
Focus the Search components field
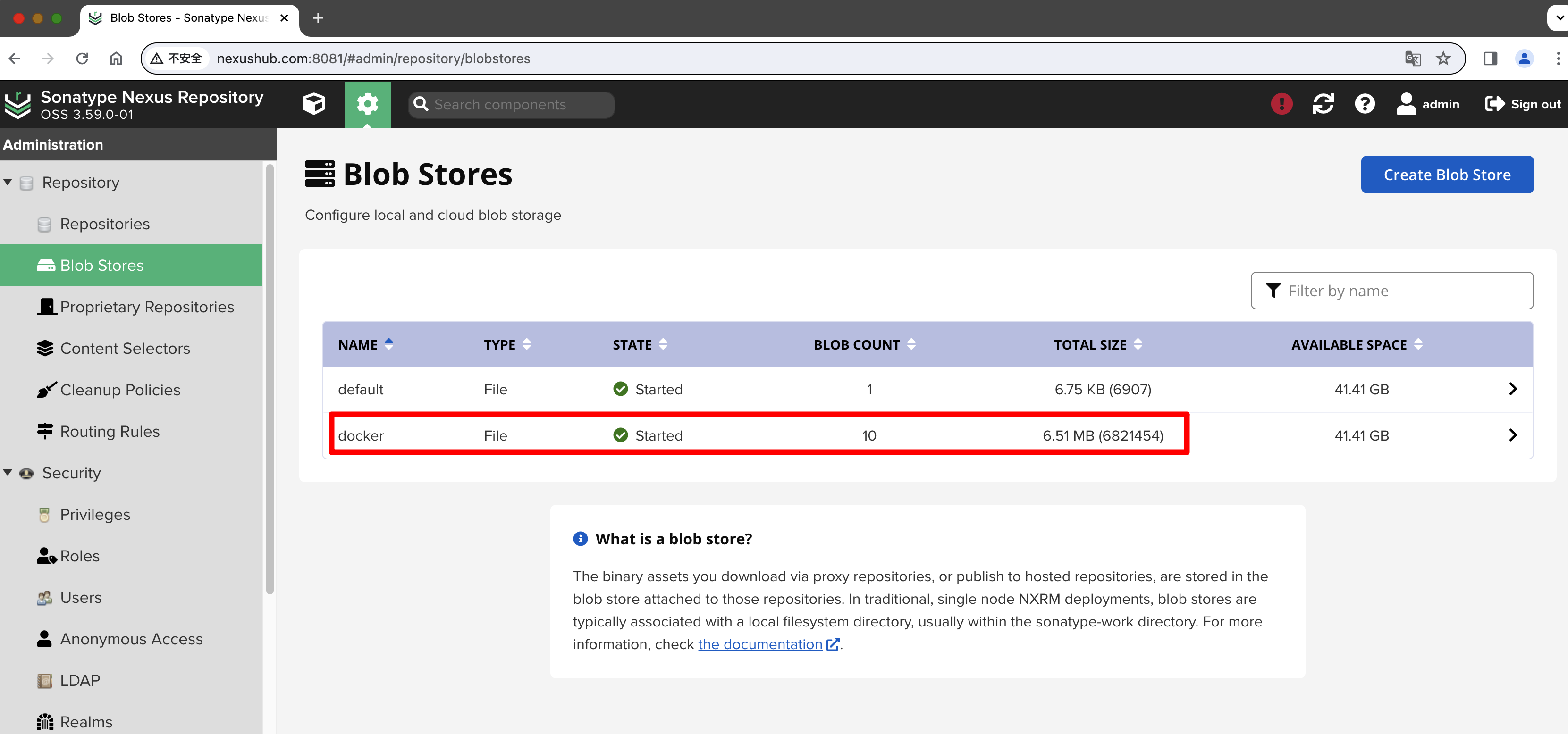(511, 105)
